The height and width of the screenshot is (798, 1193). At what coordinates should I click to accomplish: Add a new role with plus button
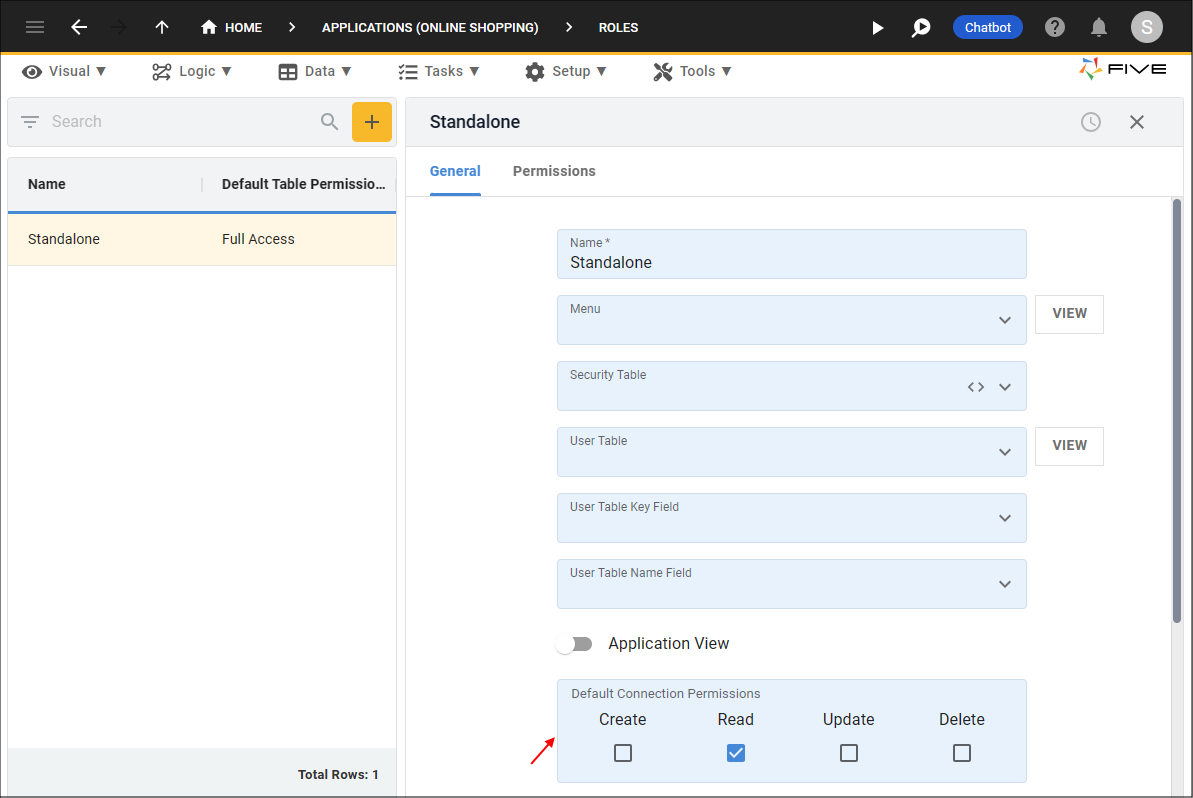(372, 122)
